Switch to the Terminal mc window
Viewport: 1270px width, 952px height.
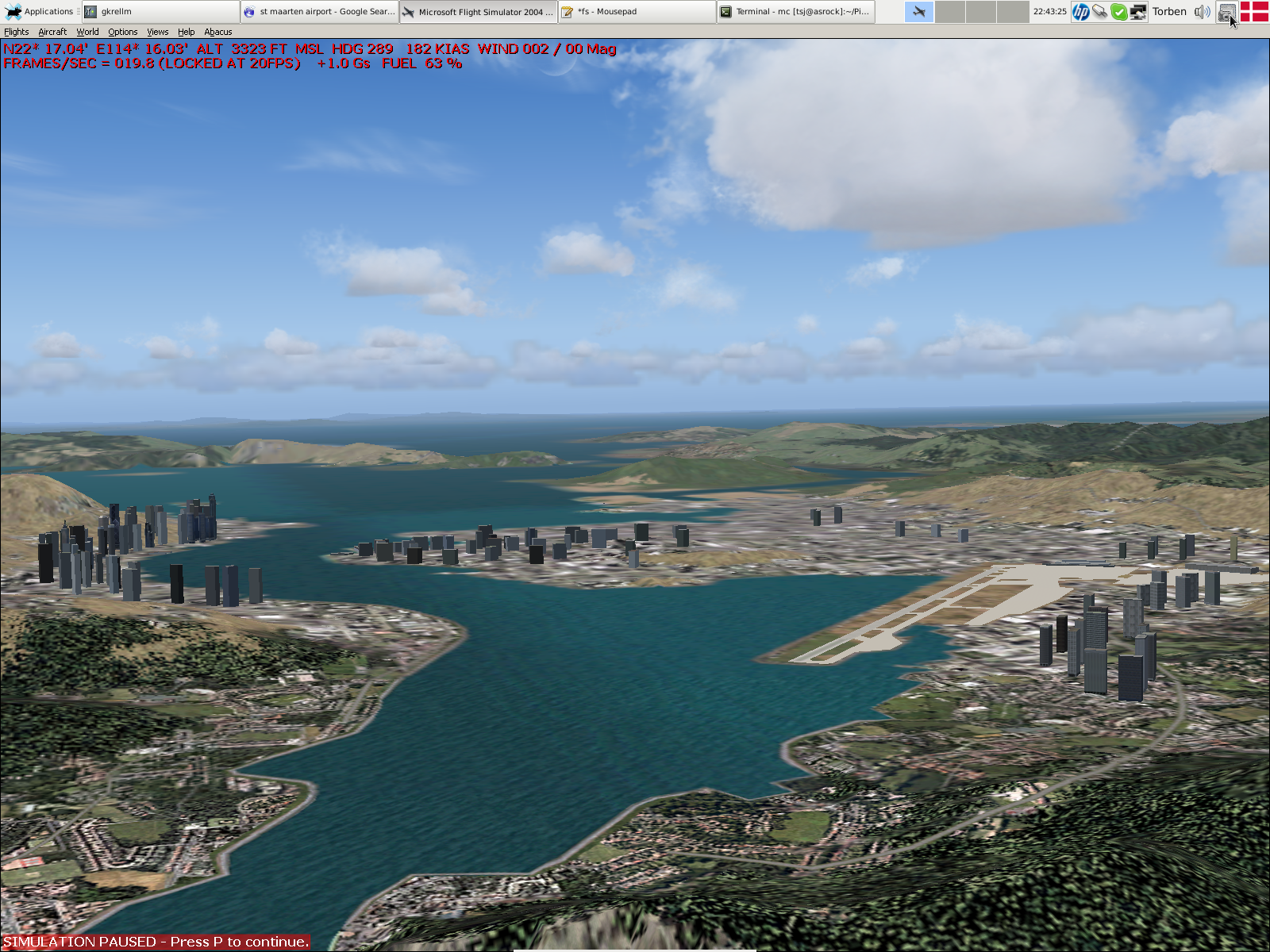point(795,12)
